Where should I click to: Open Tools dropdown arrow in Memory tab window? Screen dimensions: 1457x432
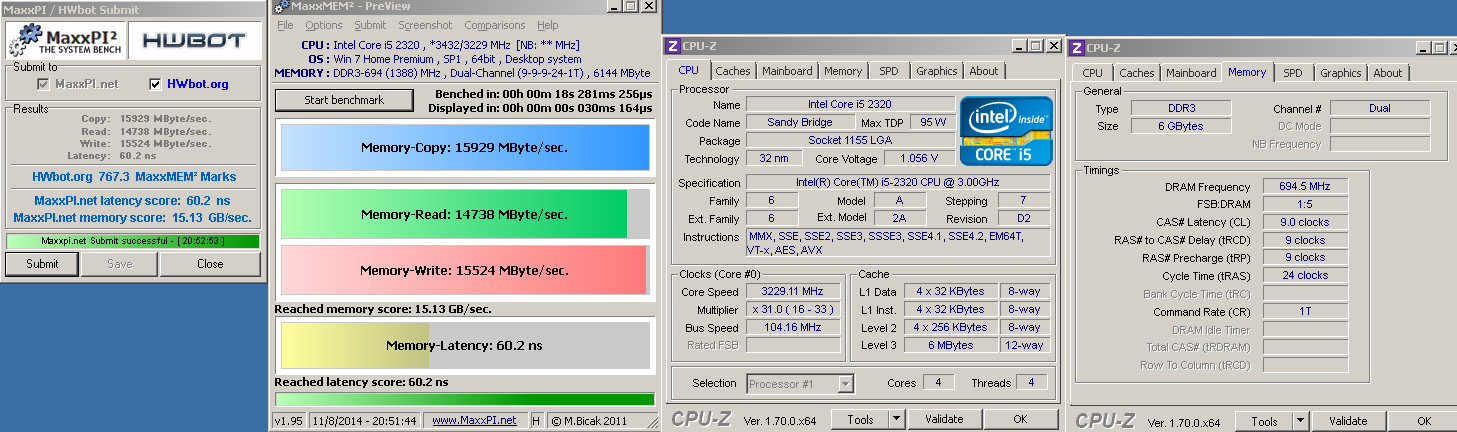(1301, 421)
